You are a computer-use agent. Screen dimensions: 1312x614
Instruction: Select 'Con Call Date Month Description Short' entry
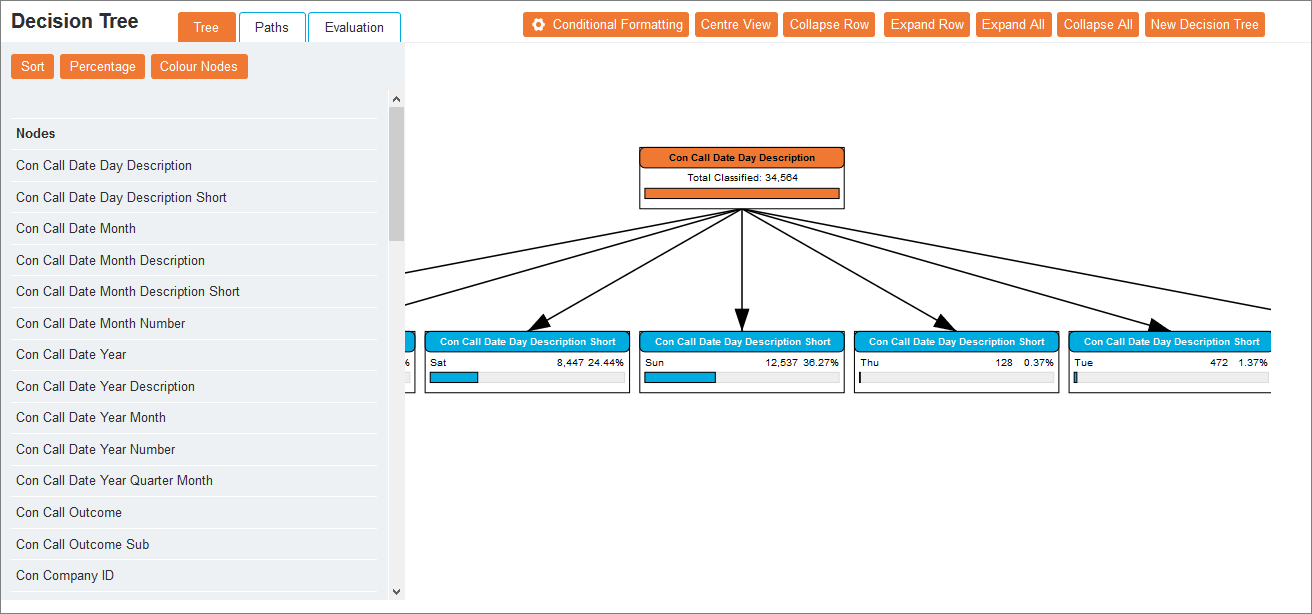[196, 292]
